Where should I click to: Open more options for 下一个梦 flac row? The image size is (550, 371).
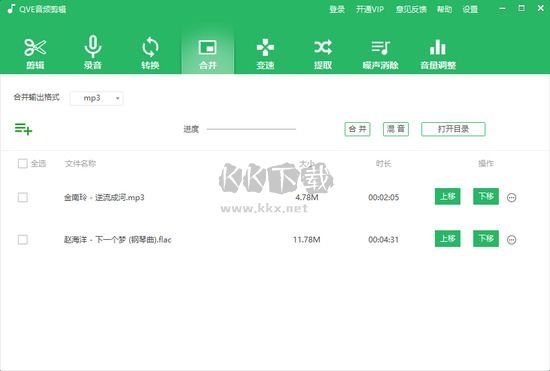click(x=511, y=240)
